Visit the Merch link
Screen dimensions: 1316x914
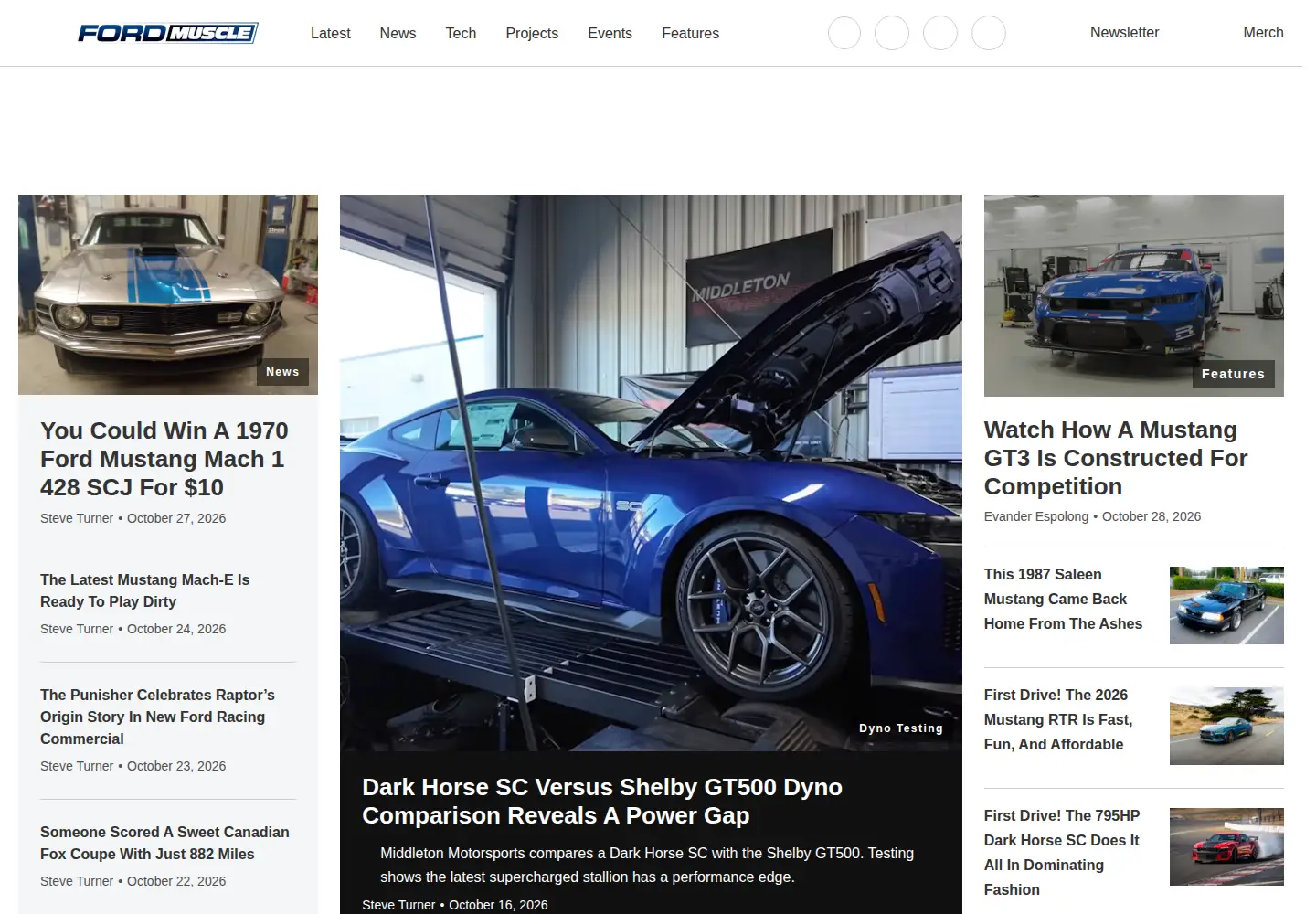(x=1263, y=32)
